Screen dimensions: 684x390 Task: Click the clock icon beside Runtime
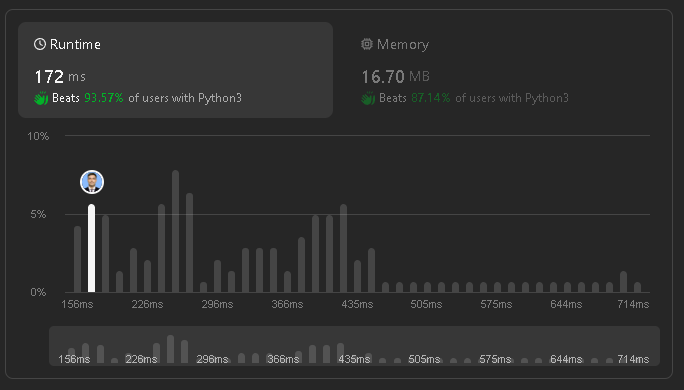point(40,44)
